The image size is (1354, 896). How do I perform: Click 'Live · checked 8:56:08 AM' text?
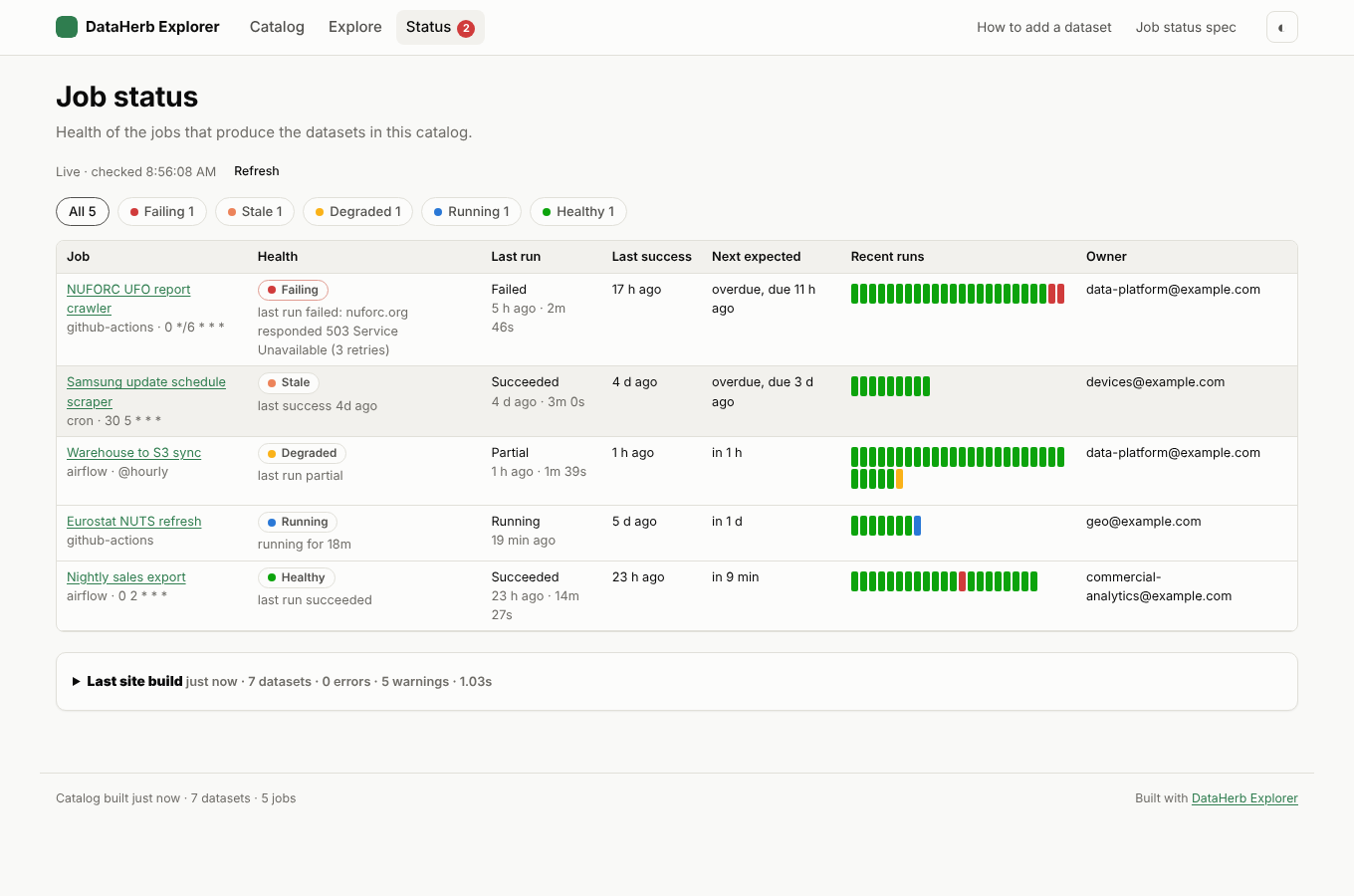(135, 172)
